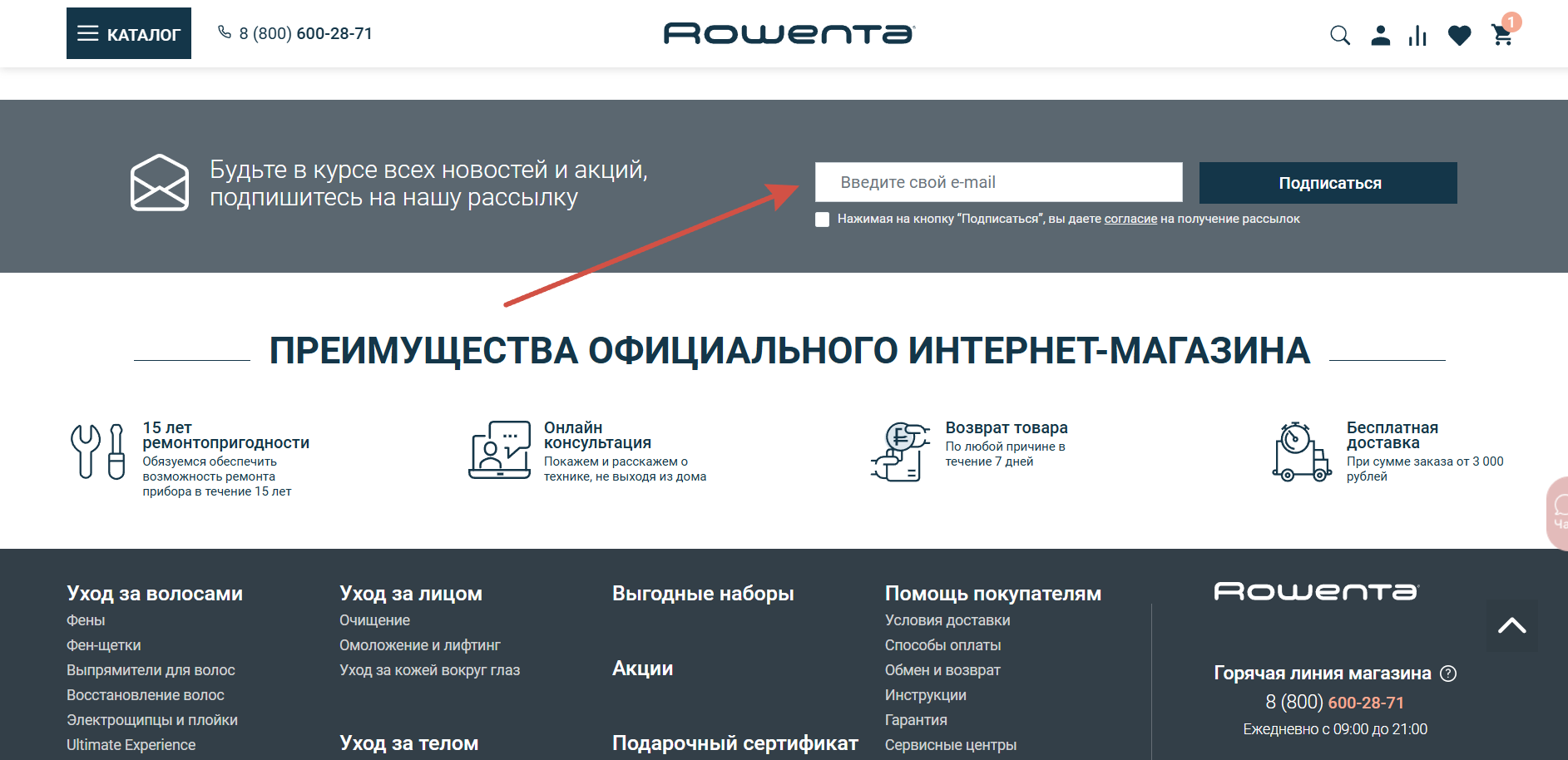Open the shopping cart icon

(x=1502, y=35)
